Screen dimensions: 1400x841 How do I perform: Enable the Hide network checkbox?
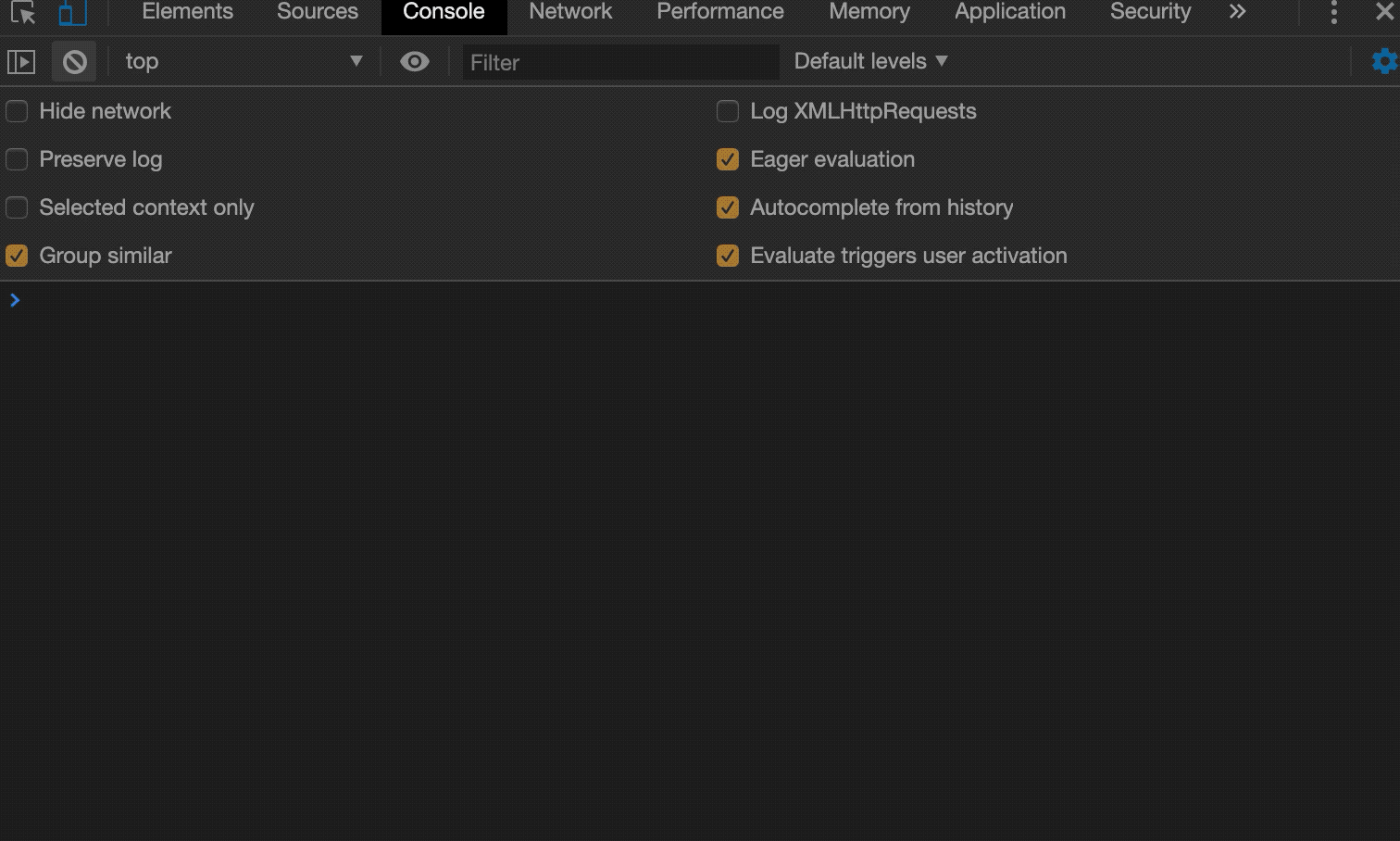(17, 112)
